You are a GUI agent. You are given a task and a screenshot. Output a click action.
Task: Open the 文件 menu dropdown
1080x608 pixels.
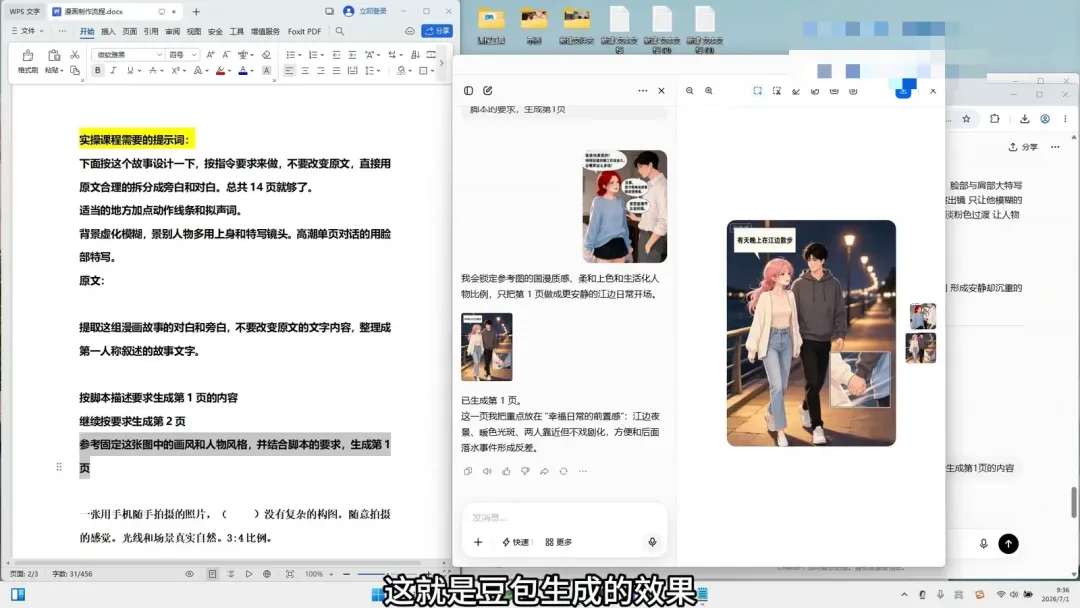click(28, 31)
